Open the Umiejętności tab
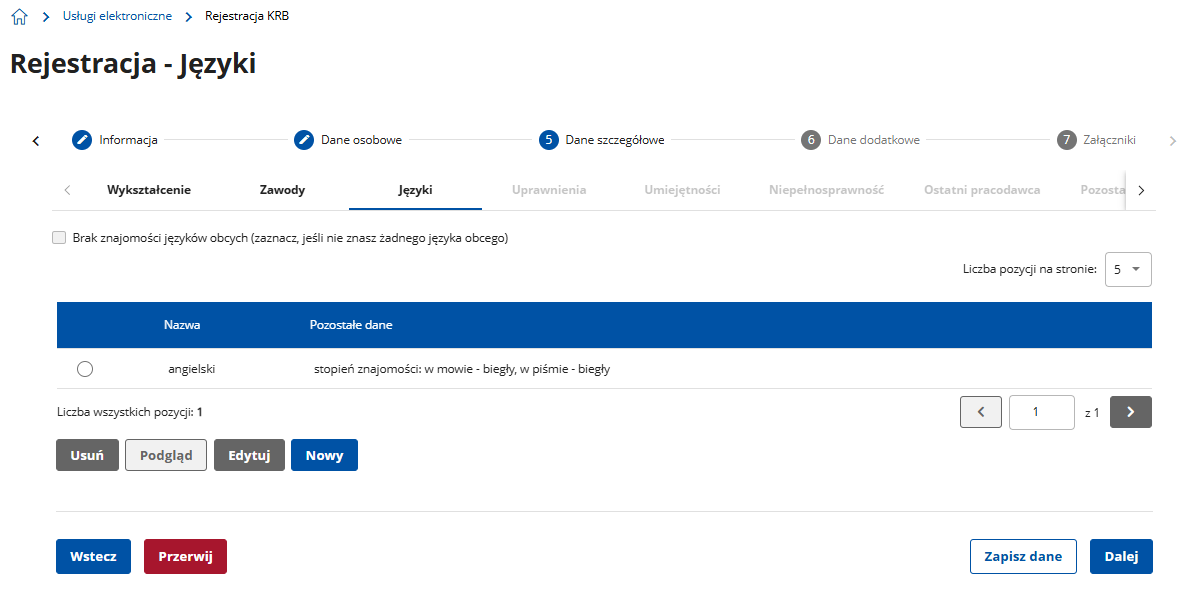The width and height of the screenshot is (1201, 589). tap(682, 189)
